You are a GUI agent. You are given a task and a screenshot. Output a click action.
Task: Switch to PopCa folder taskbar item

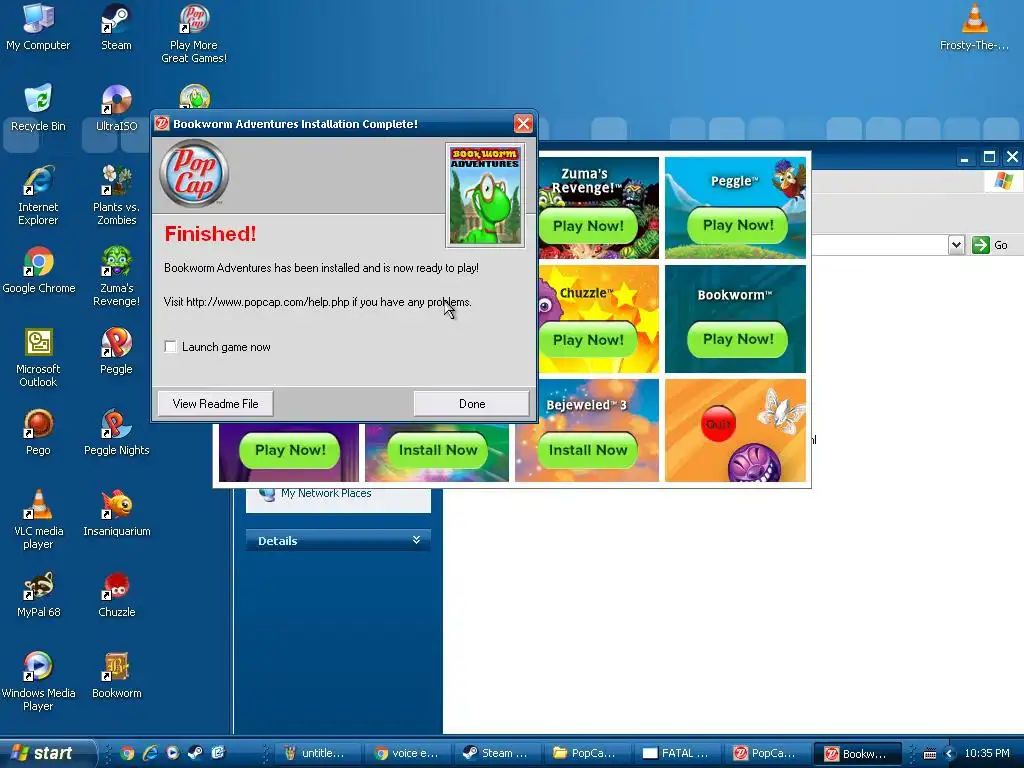[586, 753]
